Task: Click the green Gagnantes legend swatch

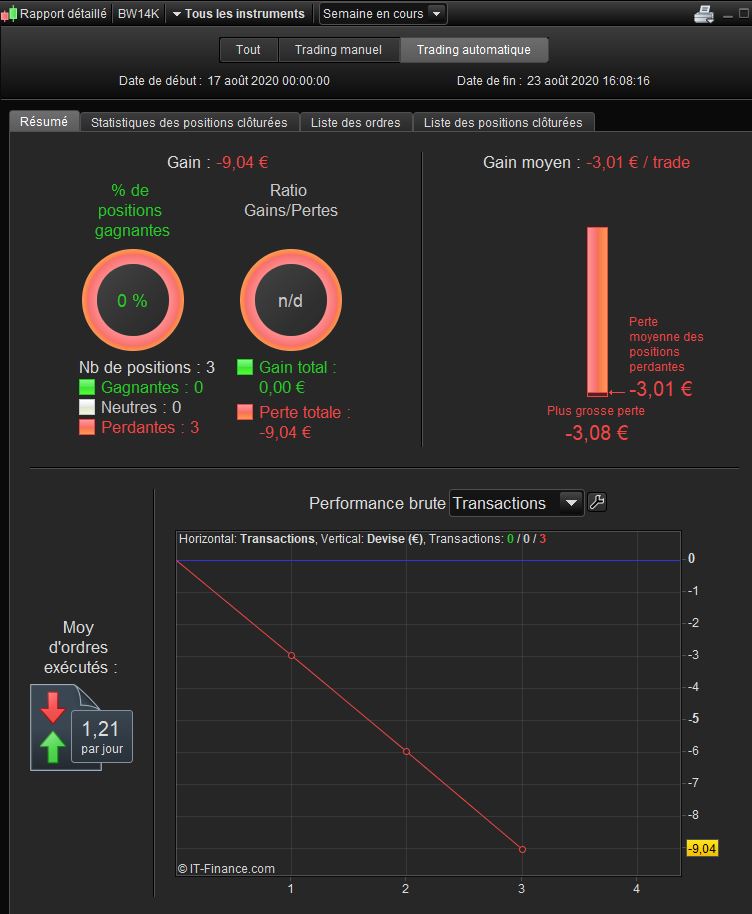Action: (87, 387)
